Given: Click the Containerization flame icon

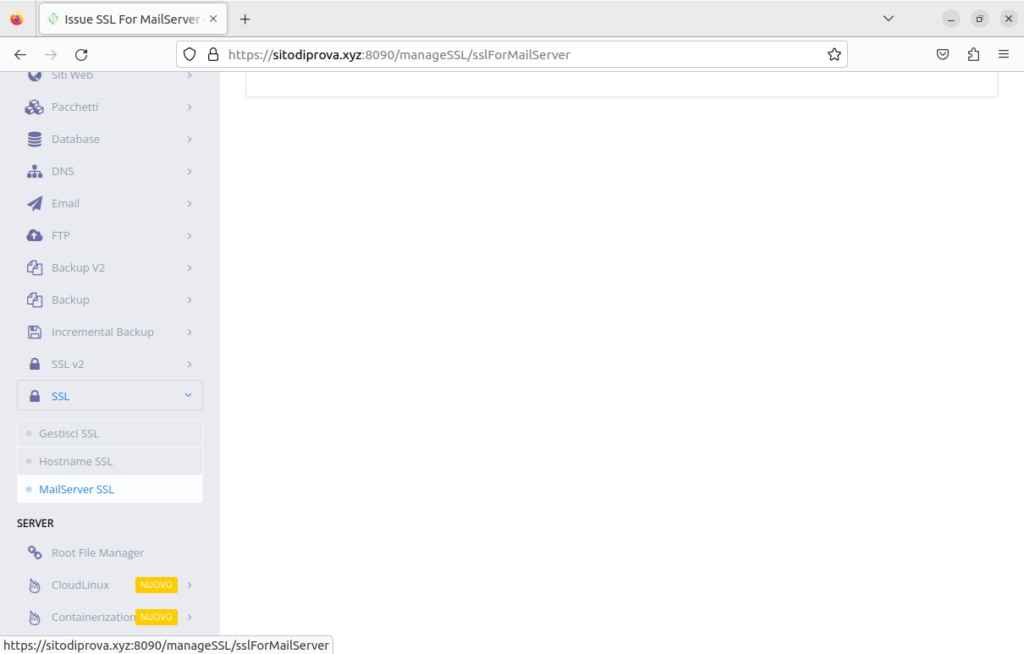Looking at the screenshot, I should [35, 617].
